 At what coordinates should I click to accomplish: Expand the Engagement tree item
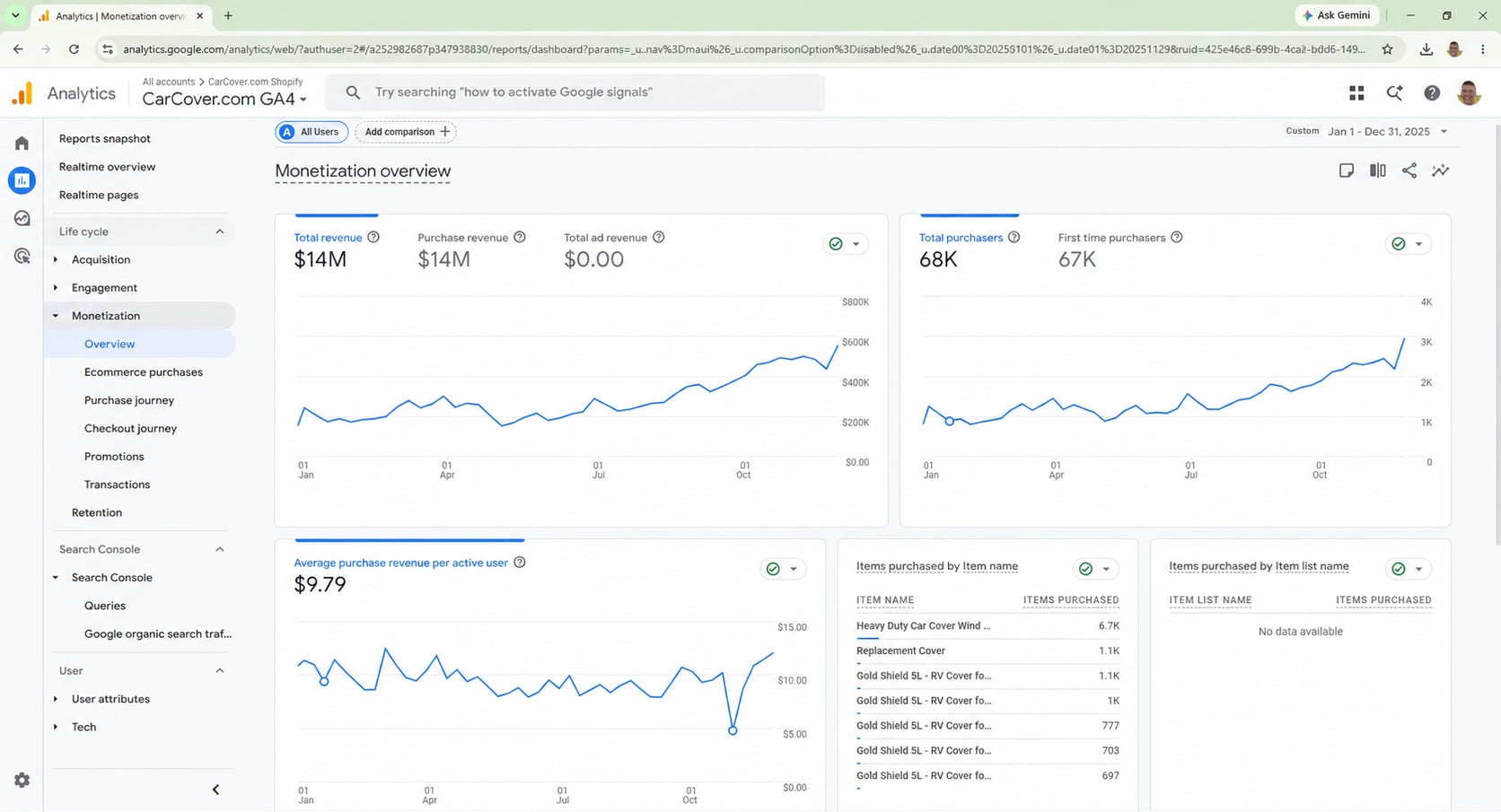coord(56,288)
